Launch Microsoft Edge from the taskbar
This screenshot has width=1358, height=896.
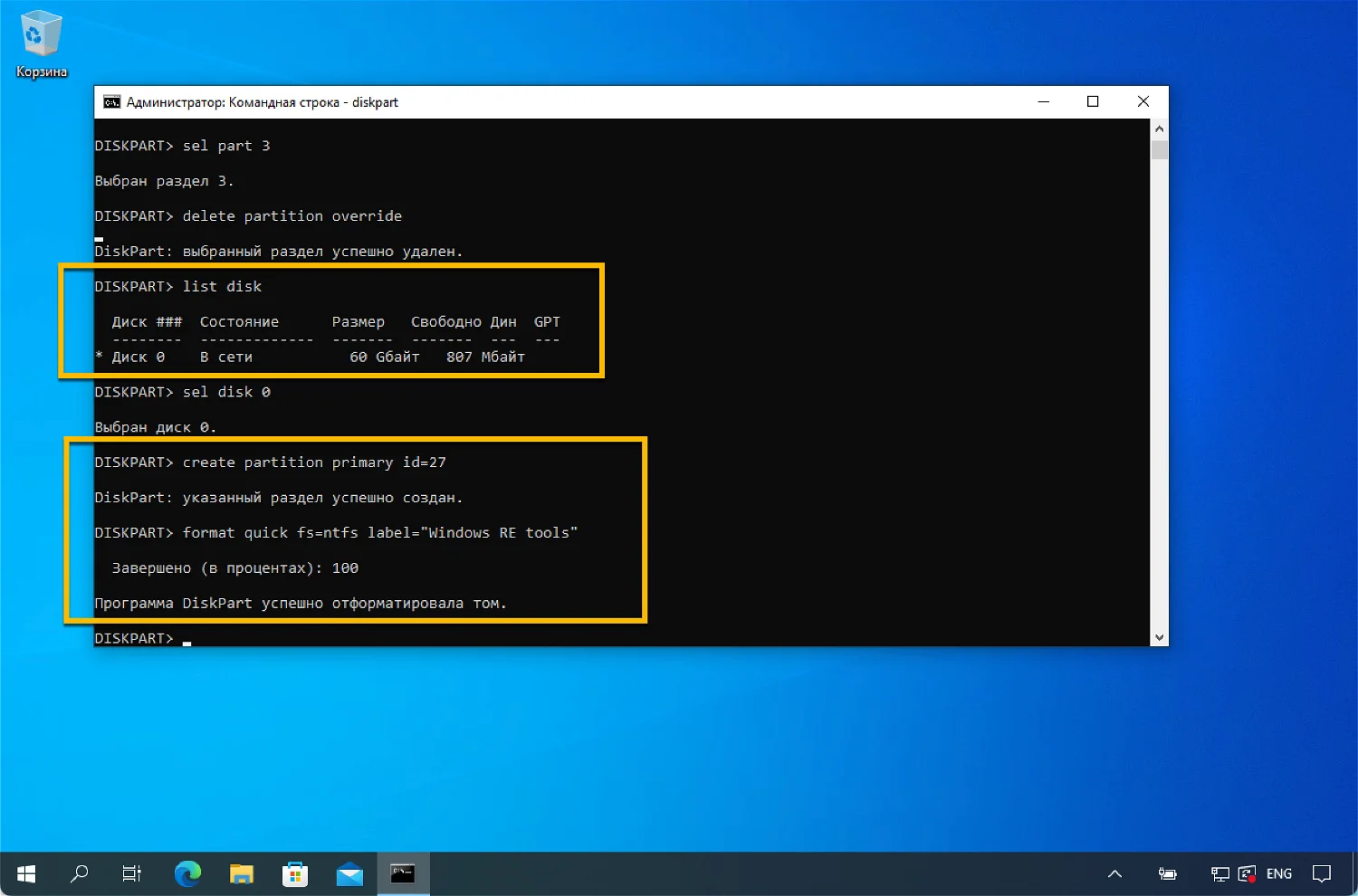click(x=186, y=873)
